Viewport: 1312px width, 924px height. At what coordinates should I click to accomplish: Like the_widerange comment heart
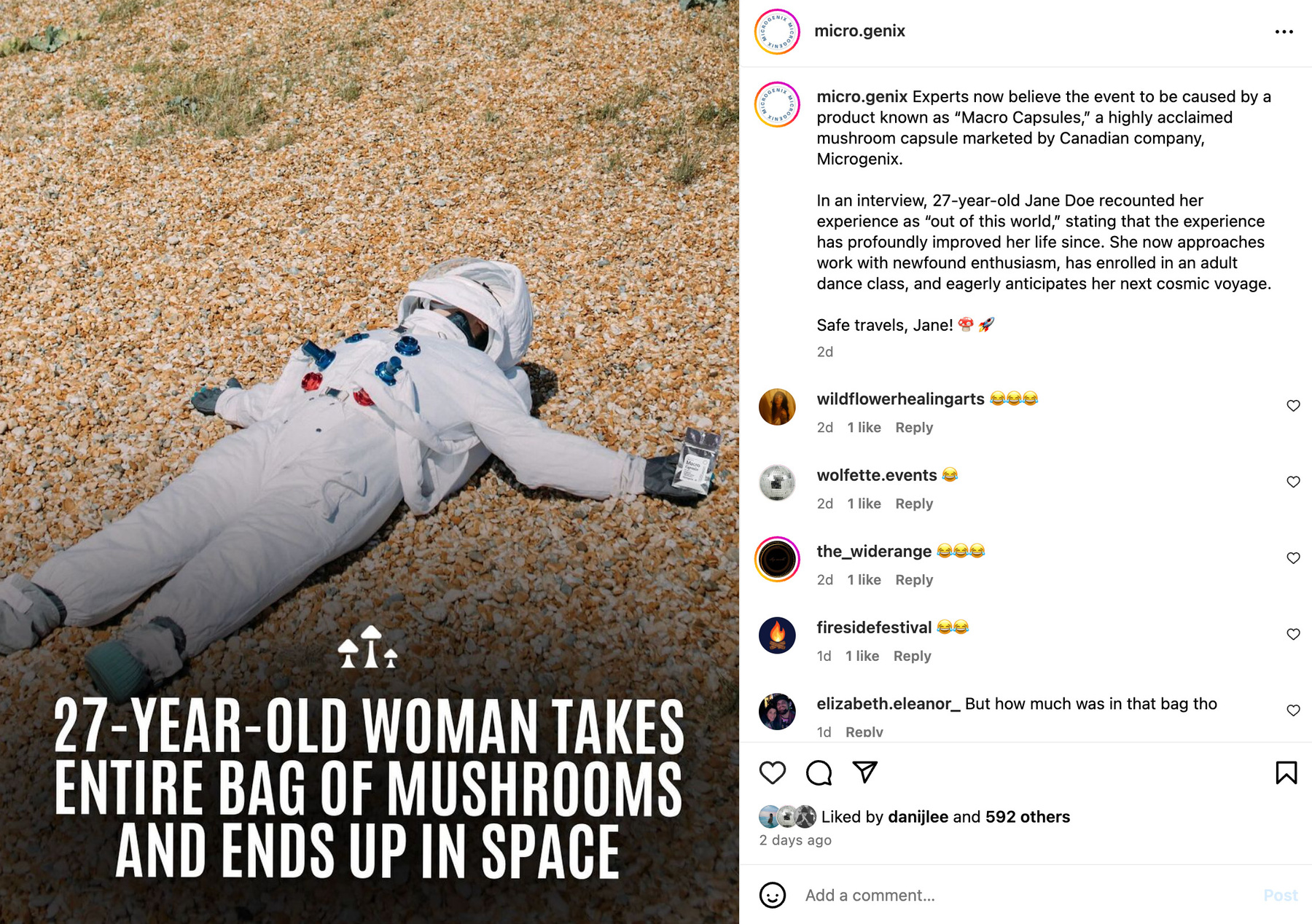coord(1293,558)
